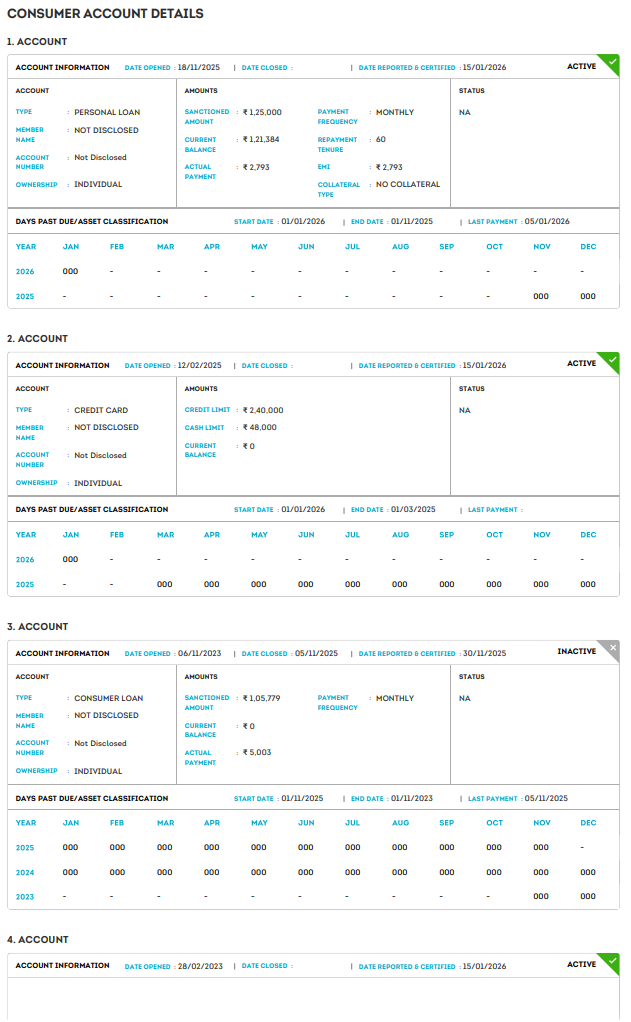Click 'Not Disclosed' account number in Account 1

100,158
